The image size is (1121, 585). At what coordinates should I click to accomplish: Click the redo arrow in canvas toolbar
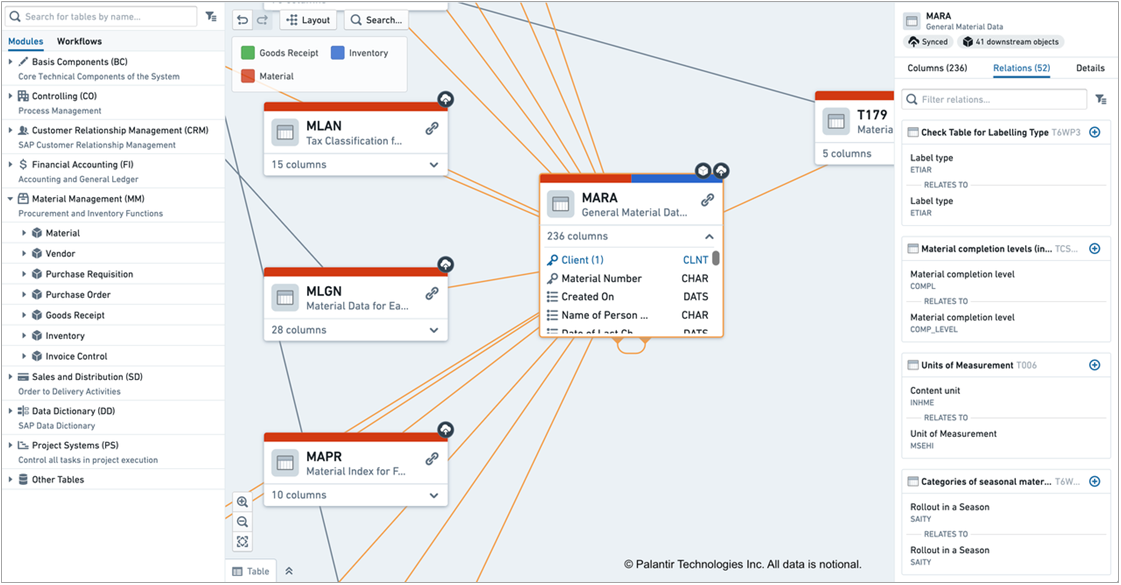(262, 20)
